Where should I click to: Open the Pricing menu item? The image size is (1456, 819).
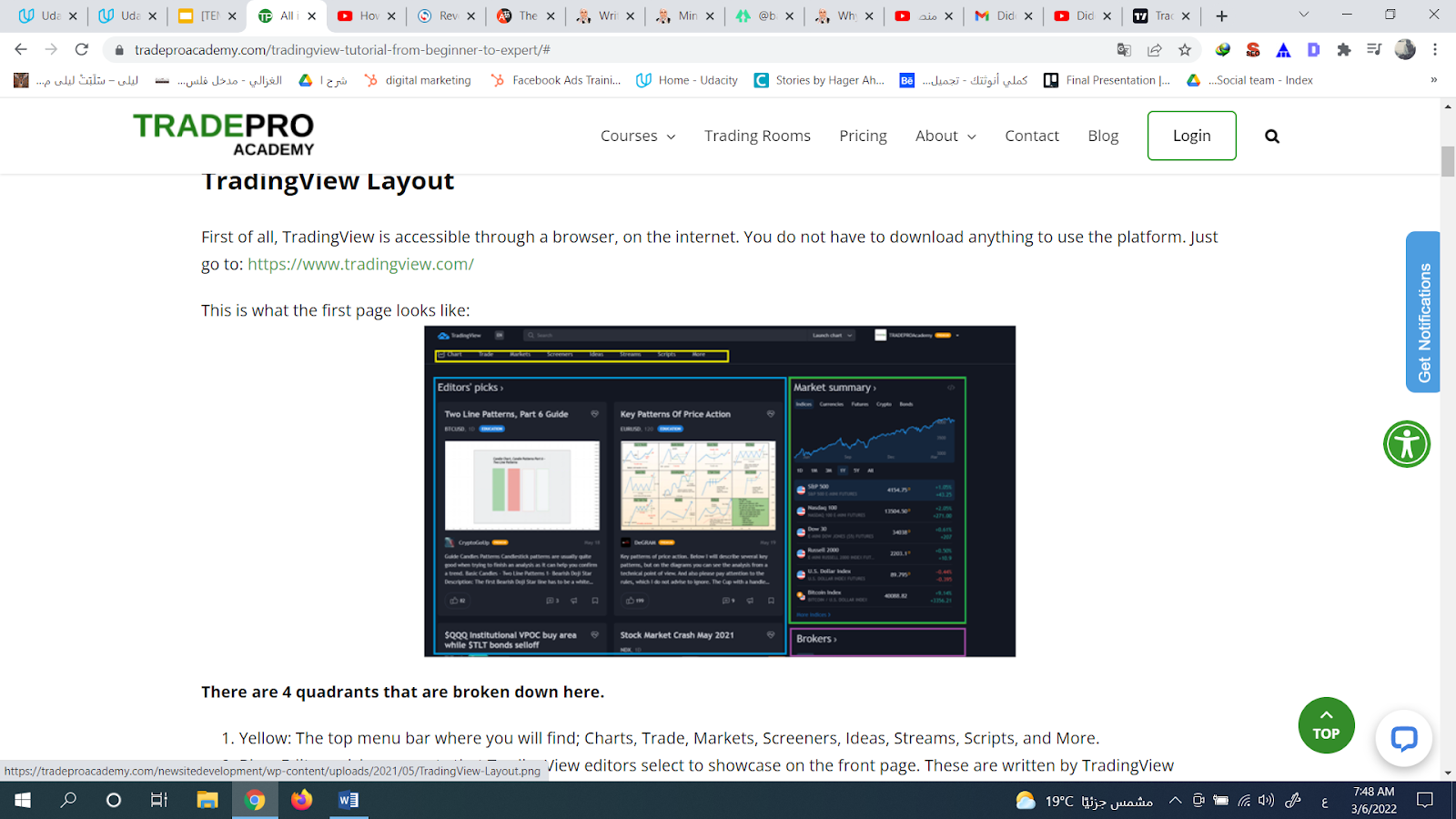[863, 136]
